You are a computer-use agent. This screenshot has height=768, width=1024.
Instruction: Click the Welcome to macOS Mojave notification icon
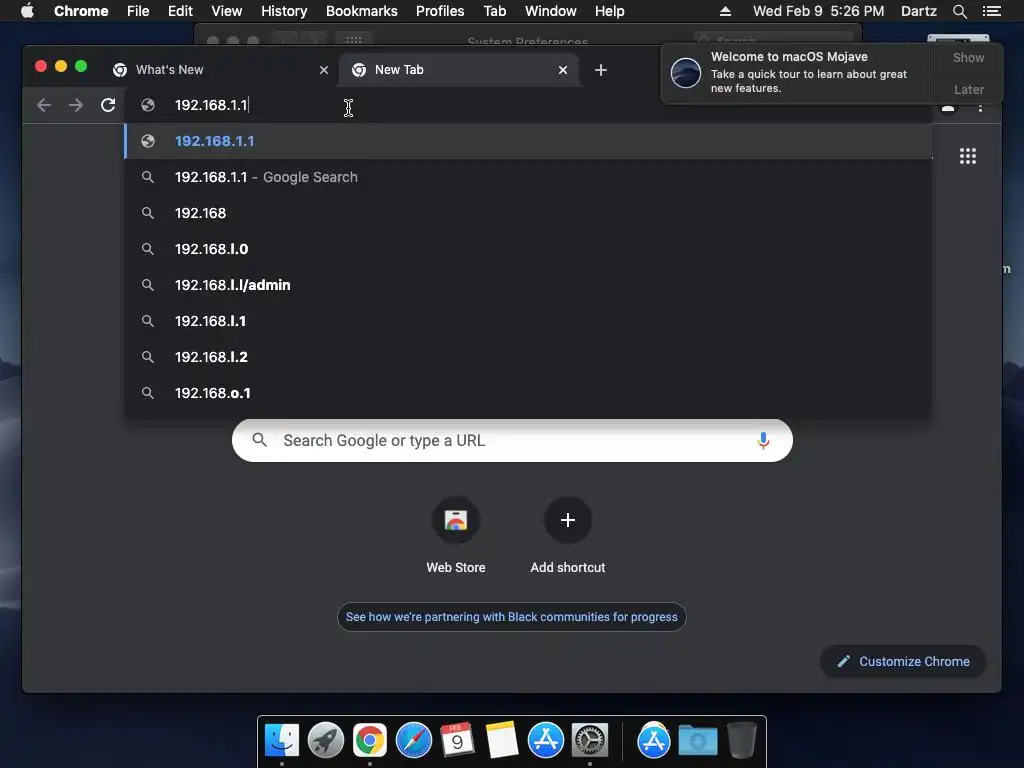pos(686,72)
